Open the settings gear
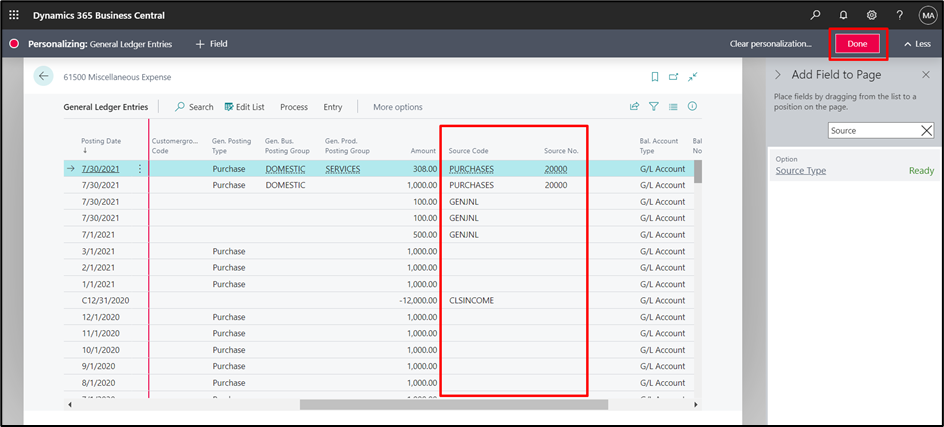 pos(871,15)
